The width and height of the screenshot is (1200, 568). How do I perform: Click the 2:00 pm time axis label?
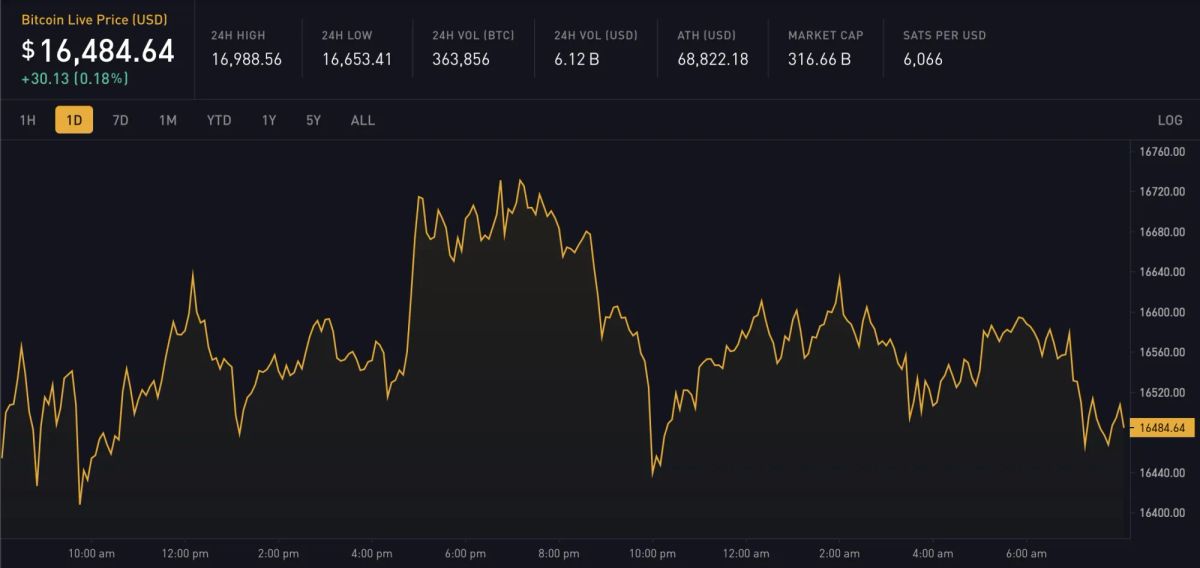[278, 553]
